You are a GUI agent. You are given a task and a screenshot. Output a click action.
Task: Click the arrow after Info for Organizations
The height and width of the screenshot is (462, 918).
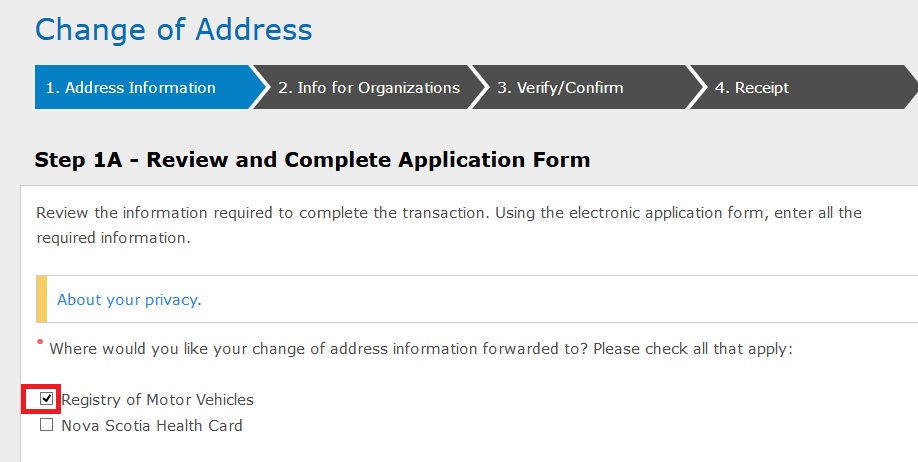479,88
